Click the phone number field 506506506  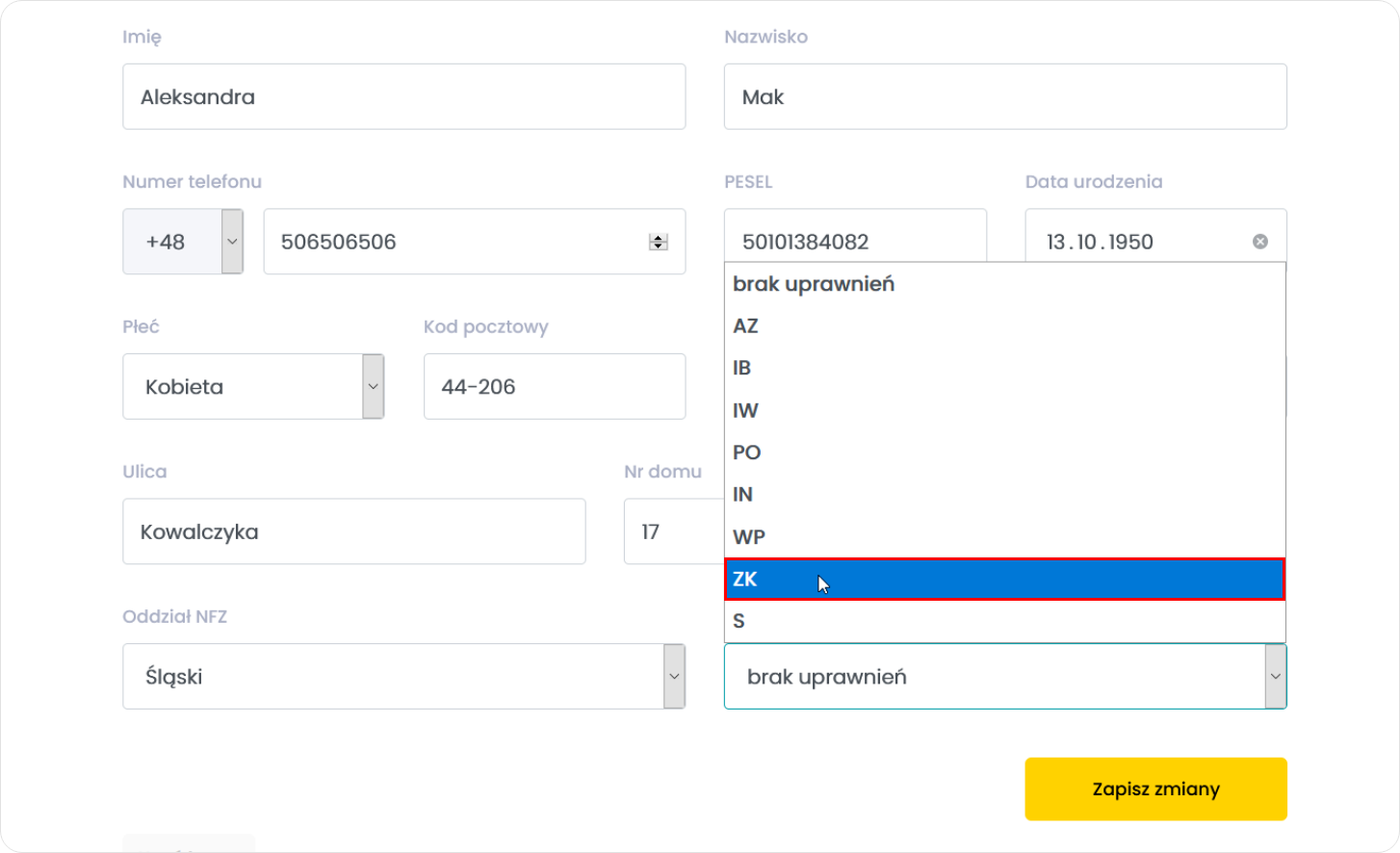point(474,242)
